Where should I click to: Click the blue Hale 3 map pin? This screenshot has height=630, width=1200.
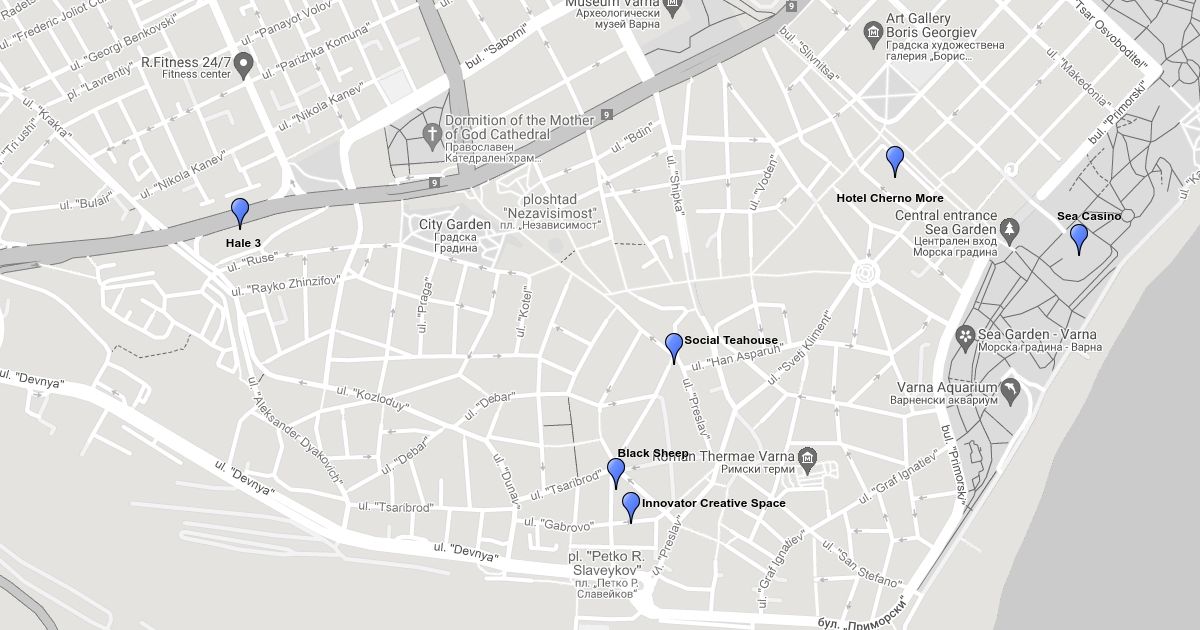[x=239, y=213]
